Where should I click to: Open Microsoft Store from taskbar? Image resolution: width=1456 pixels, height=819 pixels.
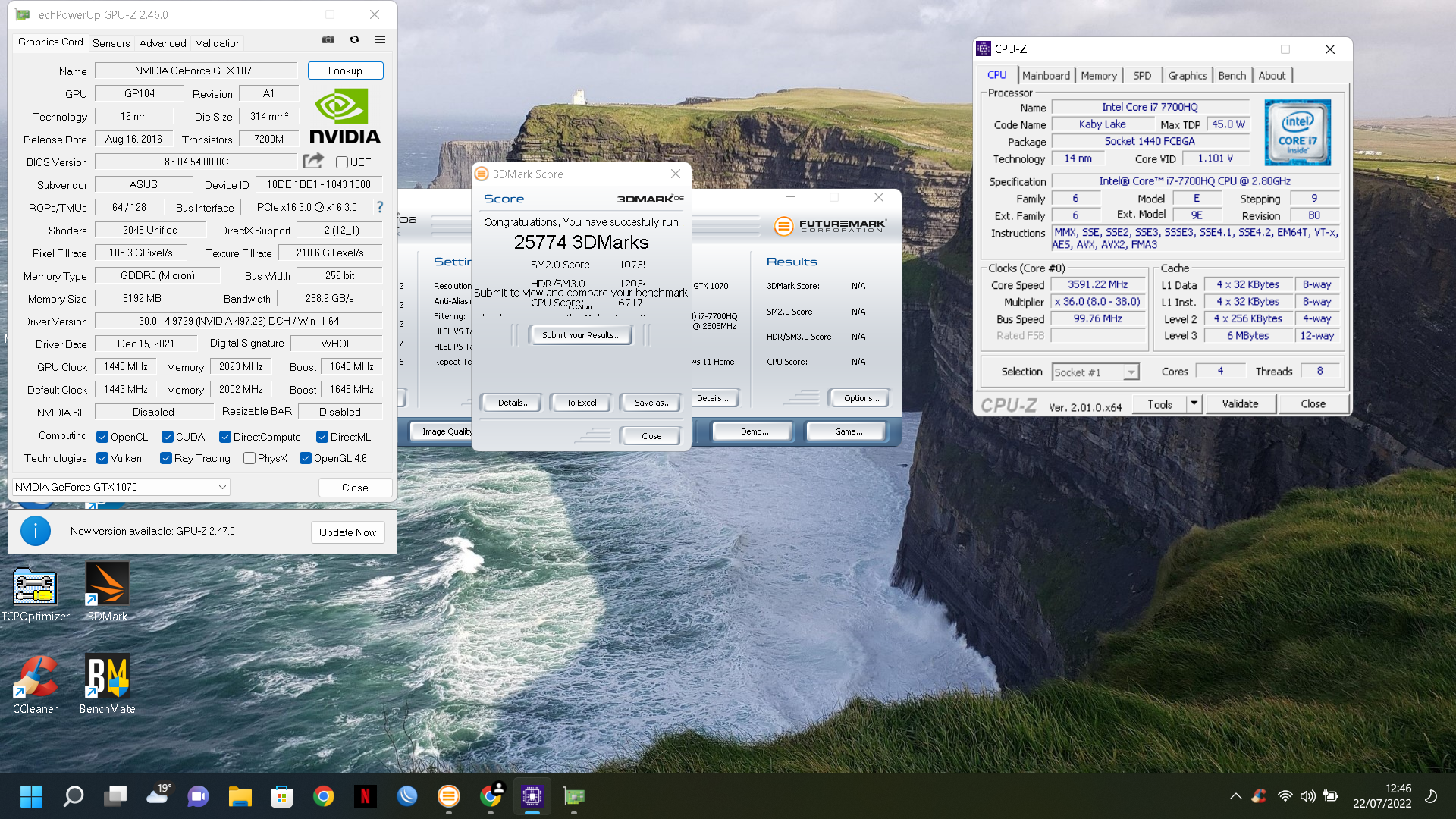pyautogui.click(x=282, y=796)
